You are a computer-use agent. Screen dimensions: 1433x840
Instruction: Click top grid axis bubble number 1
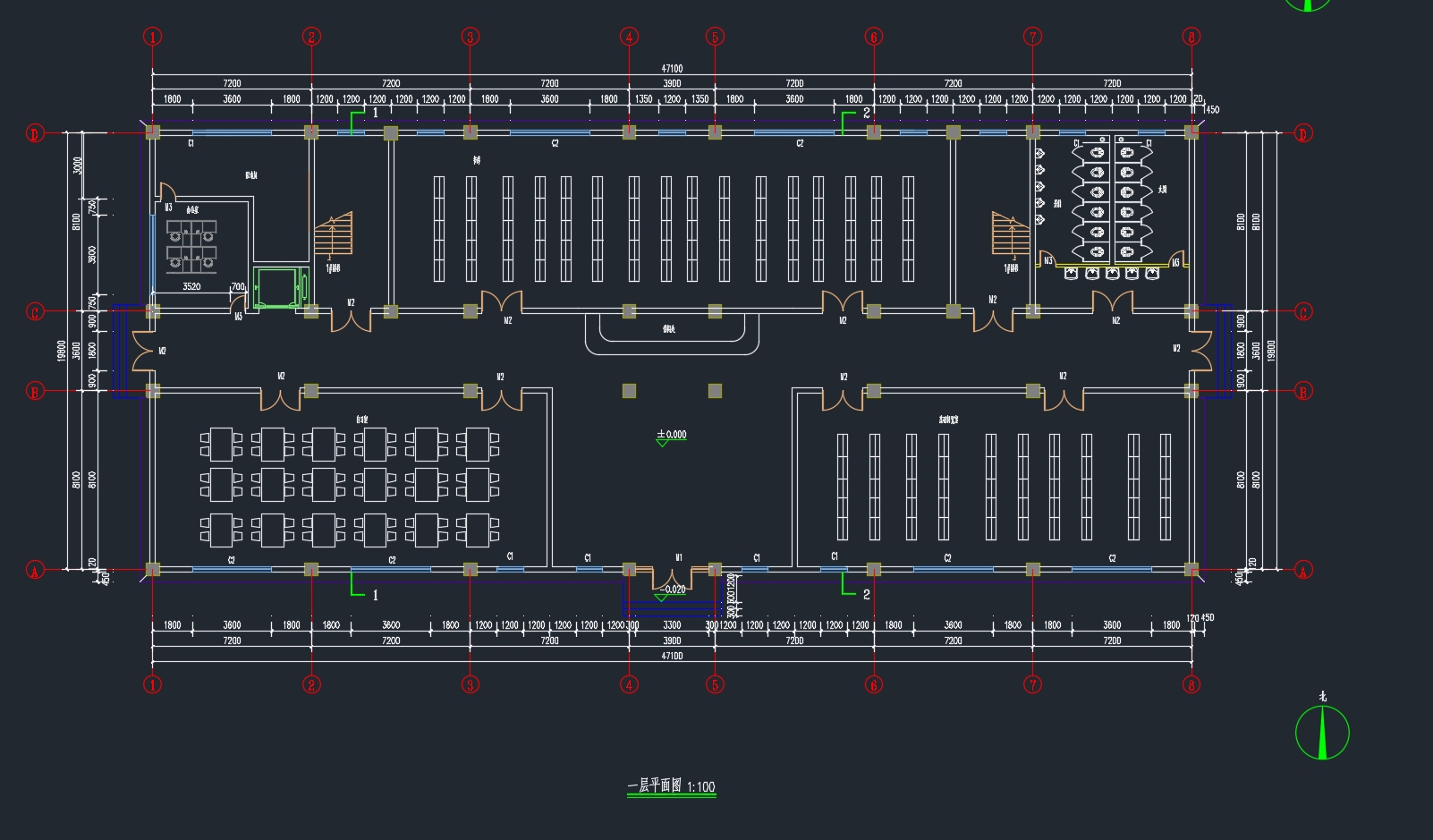click(153, 37)
